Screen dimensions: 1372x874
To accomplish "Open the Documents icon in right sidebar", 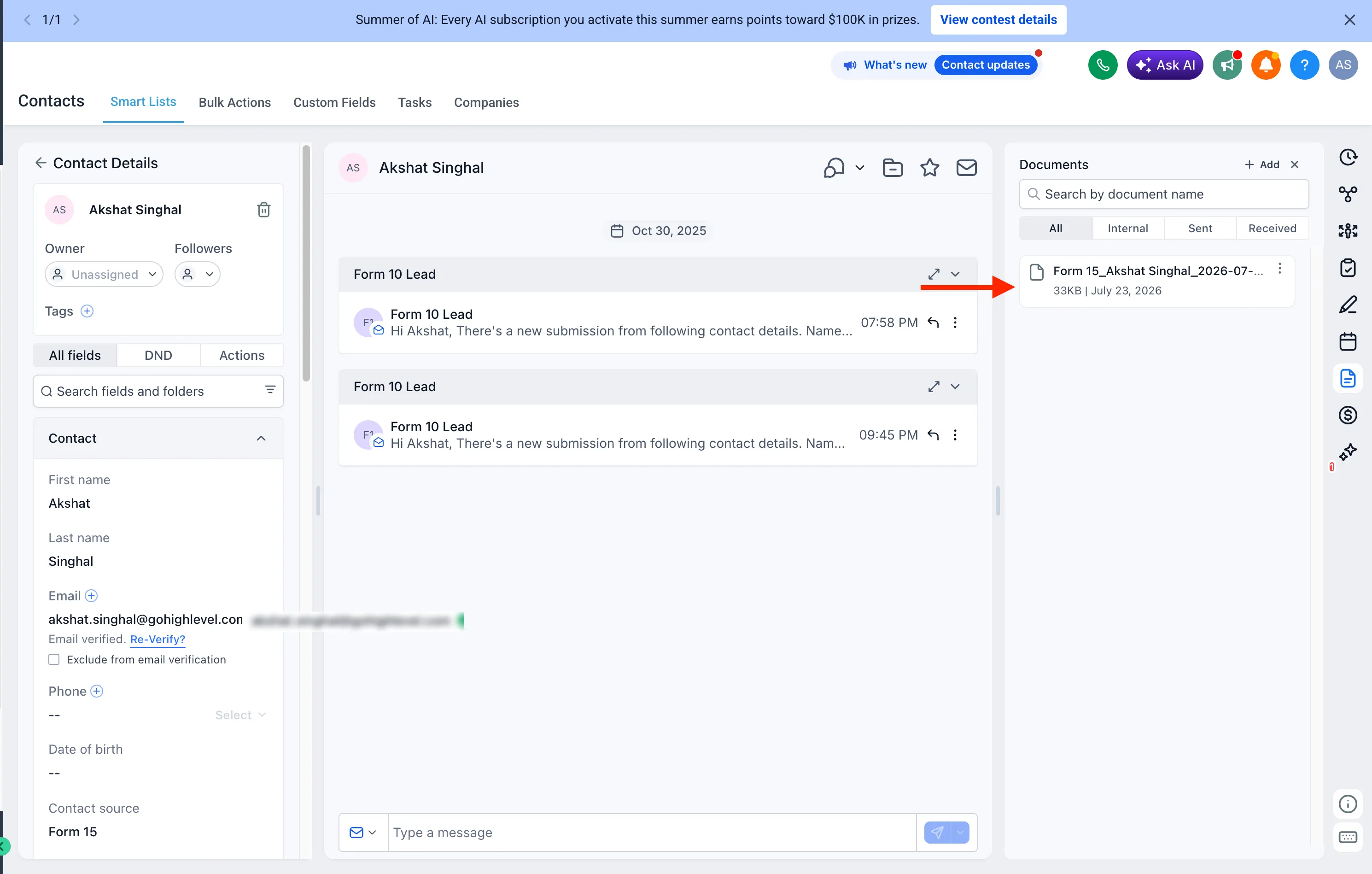I will pos(1348,378).
